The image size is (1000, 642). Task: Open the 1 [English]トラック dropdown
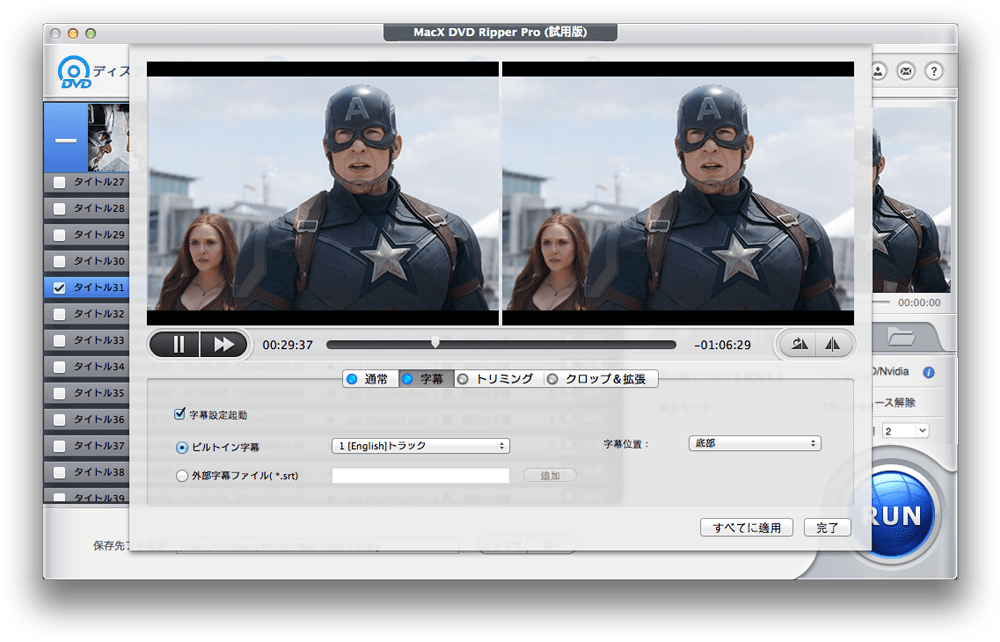coord(420,446)
